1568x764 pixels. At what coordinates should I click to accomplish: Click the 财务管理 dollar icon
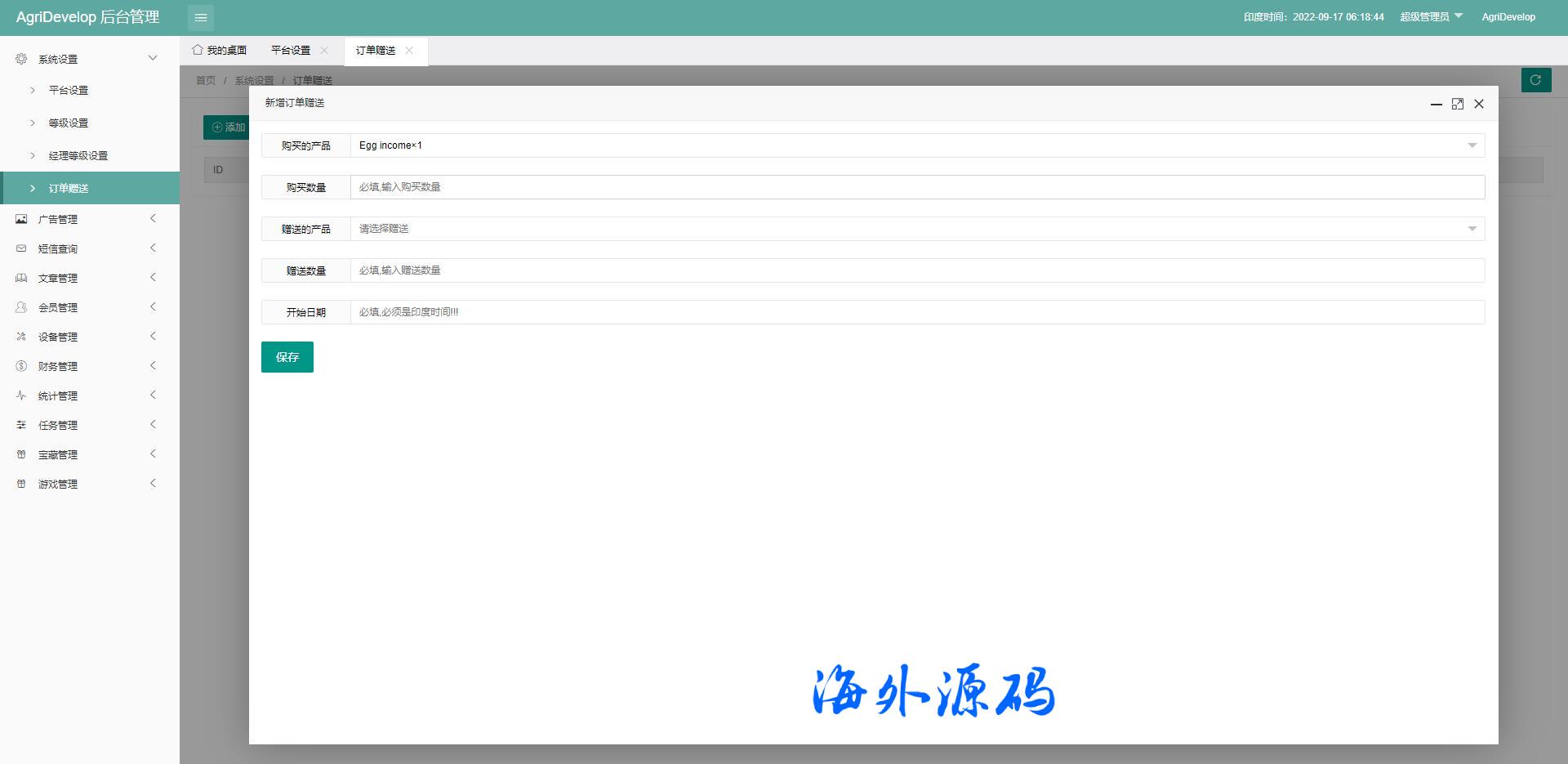[x=21, y=366]
